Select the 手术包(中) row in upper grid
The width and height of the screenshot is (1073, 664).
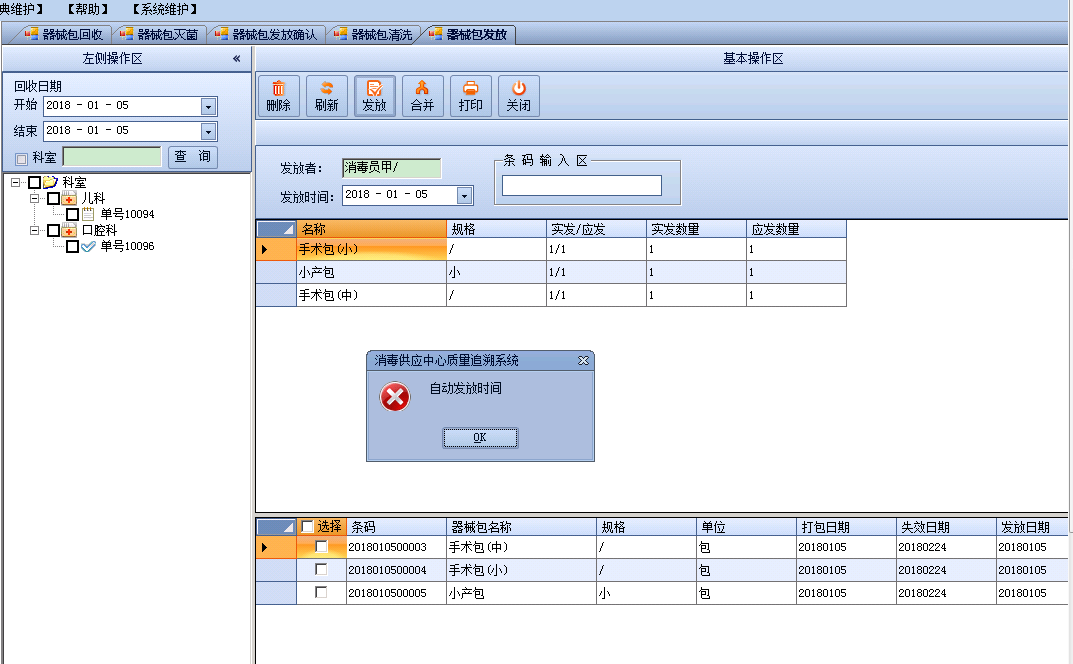coord(551,295)
